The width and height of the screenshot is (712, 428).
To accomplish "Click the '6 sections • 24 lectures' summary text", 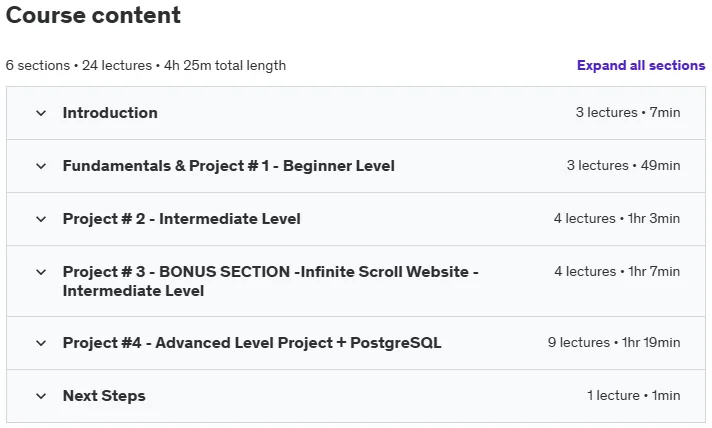I will [79, 65].
